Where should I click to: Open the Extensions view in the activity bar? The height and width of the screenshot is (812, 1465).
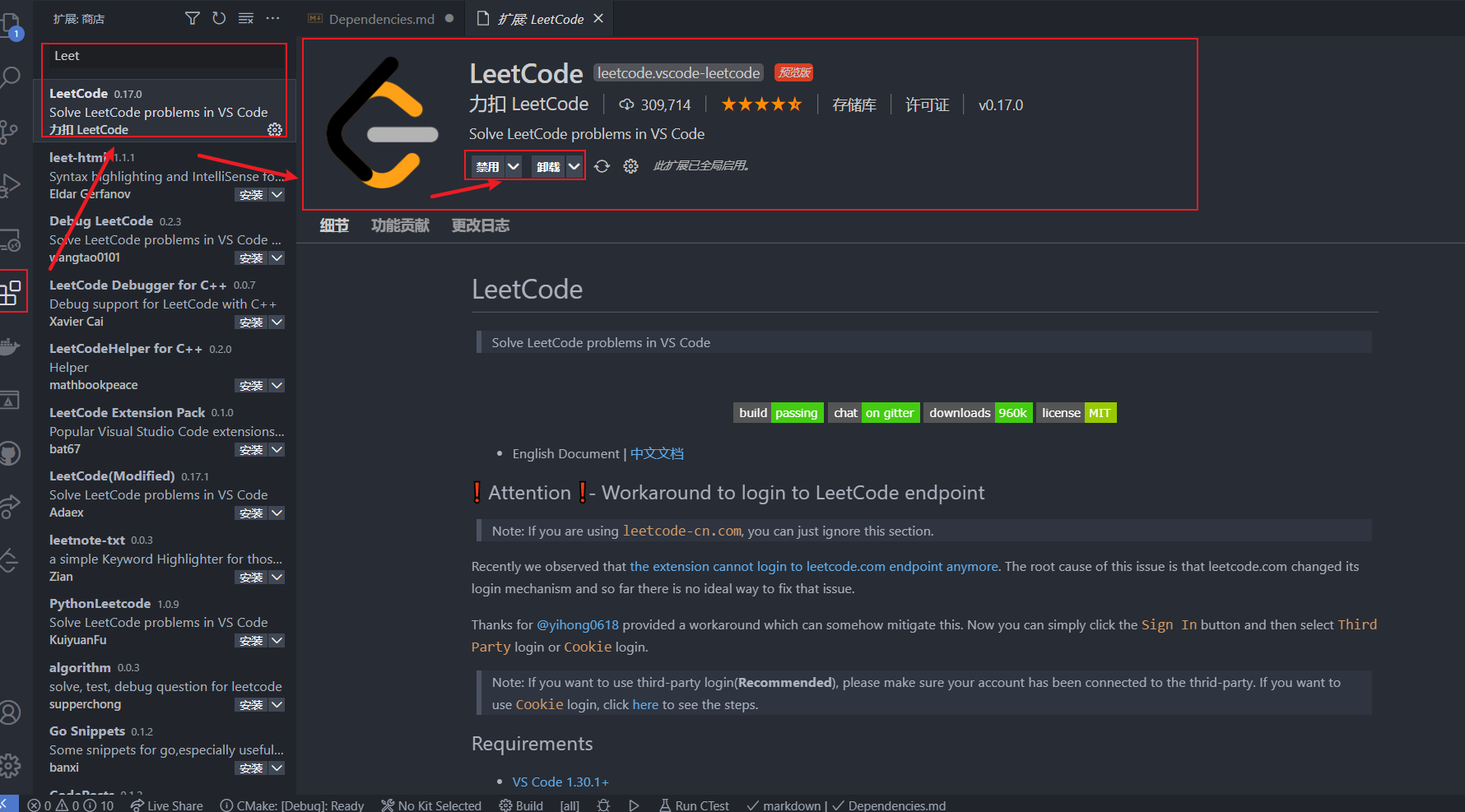12,290
